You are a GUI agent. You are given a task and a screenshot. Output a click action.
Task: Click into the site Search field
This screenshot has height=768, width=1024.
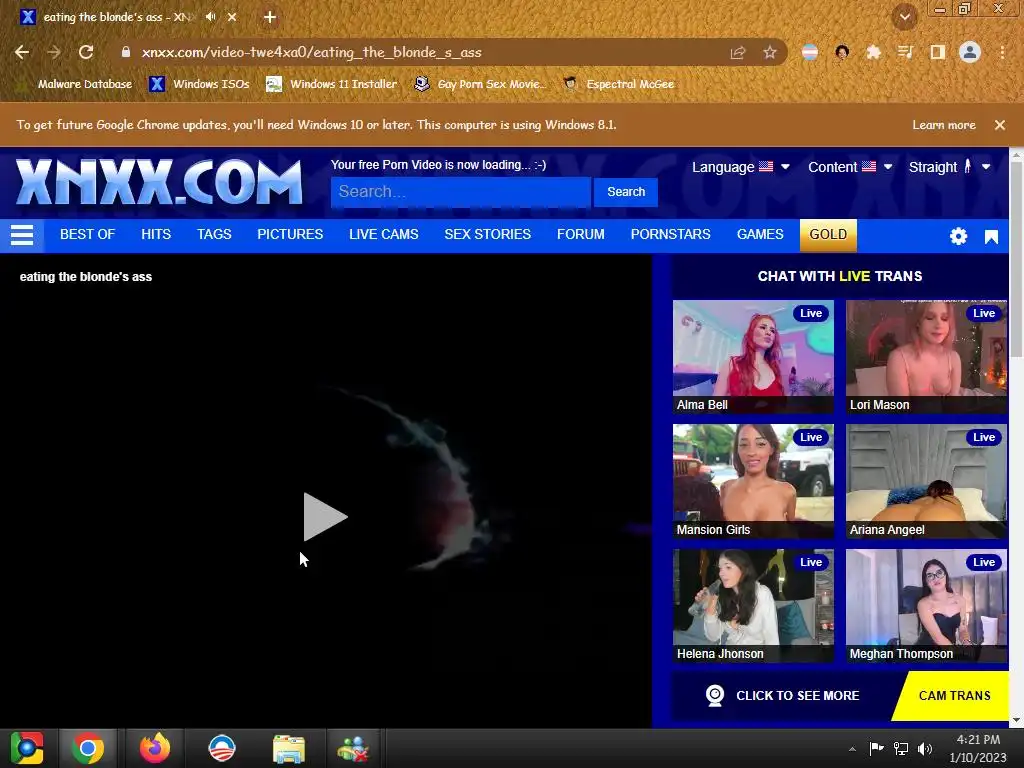tap(460, 192)
